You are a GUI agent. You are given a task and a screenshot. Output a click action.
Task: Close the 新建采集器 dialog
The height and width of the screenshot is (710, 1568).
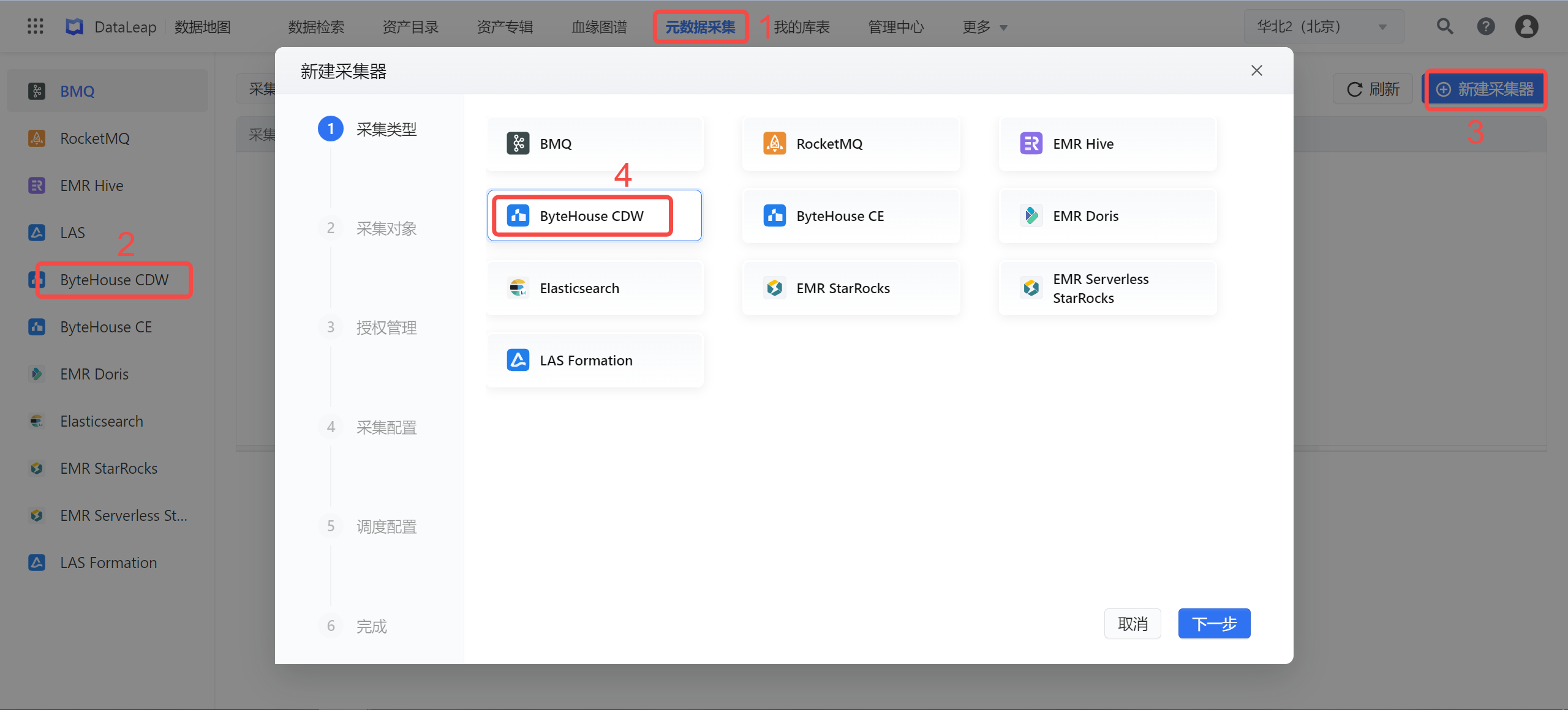click(x=1257, y=70)
